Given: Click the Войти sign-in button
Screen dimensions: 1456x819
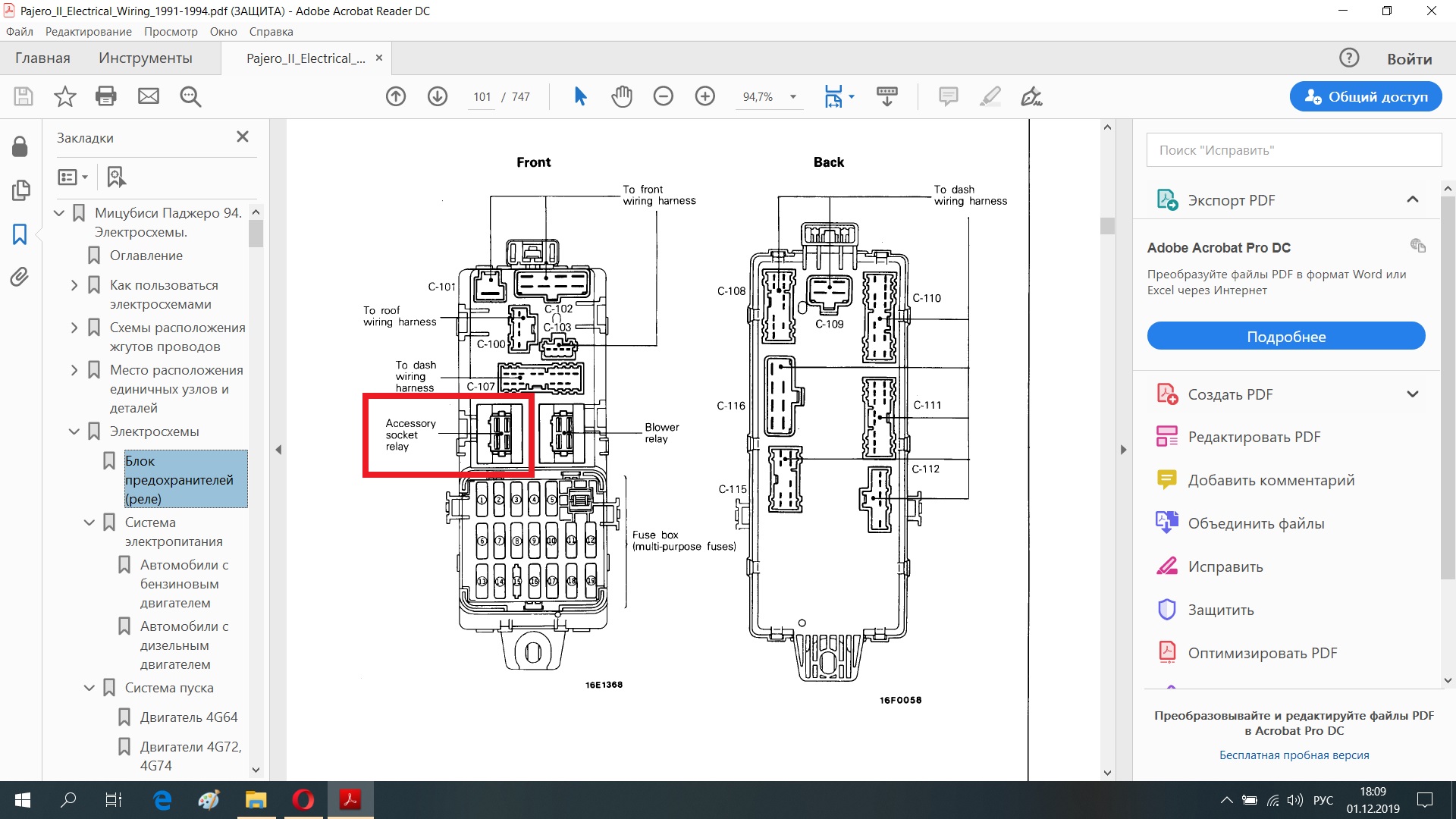Looking at the screenshot, I should coord(1410,58).
